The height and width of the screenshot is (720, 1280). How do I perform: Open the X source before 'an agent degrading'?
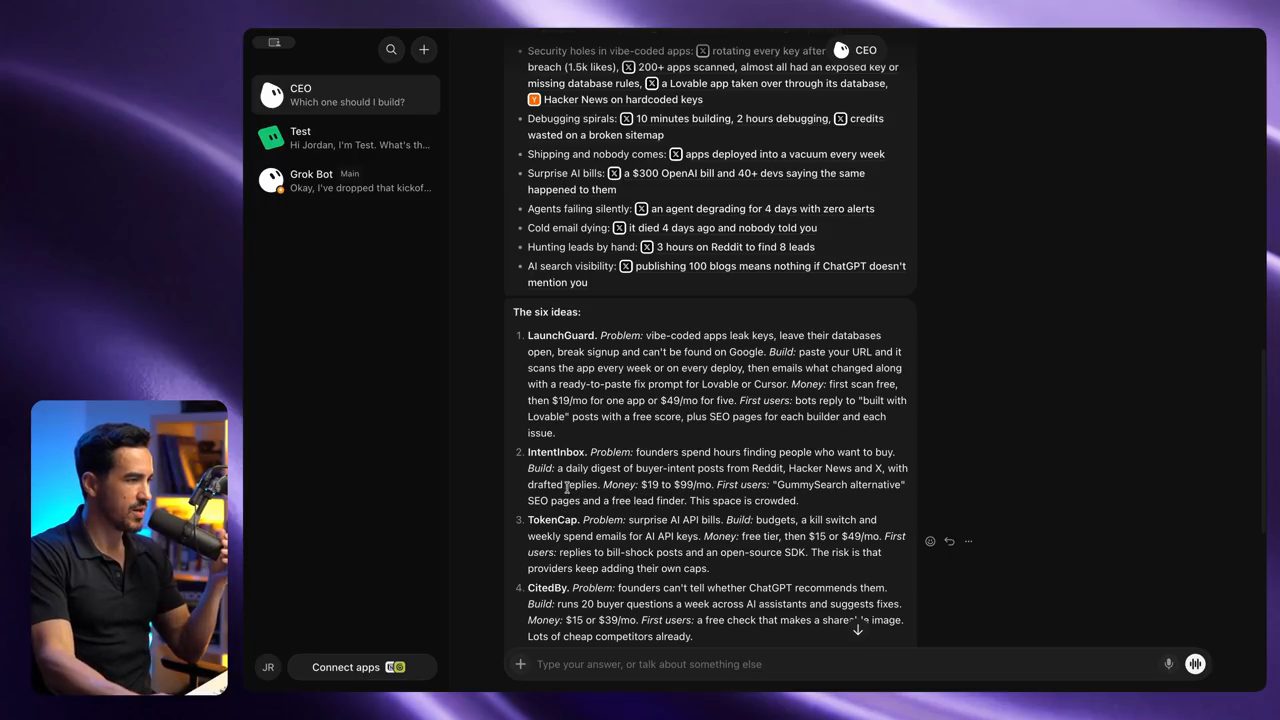coord(642,209)
